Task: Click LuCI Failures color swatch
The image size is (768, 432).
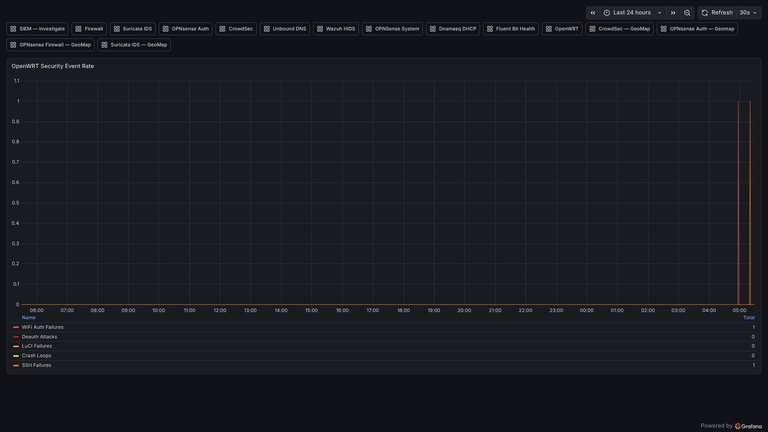Action: 16,346
